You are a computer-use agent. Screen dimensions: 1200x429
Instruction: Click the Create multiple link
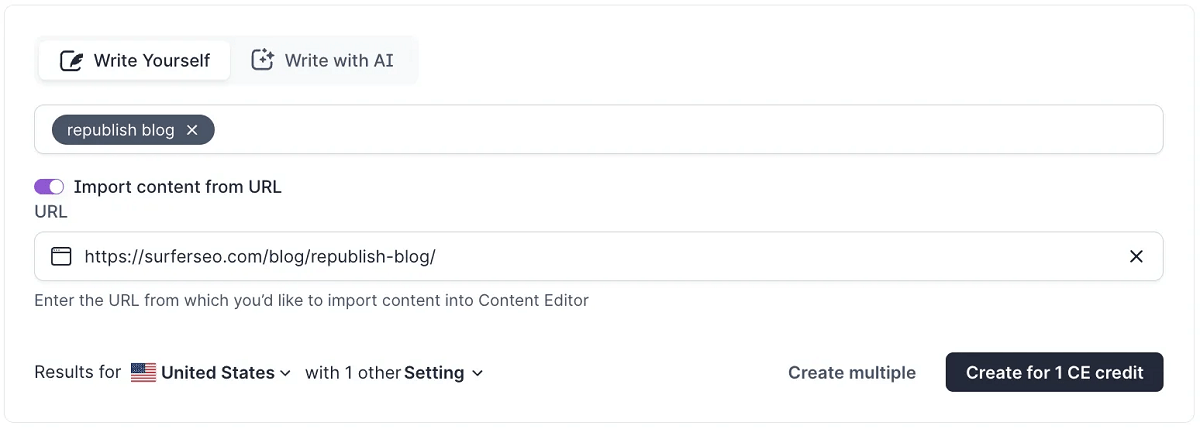click(x=852, y=373)
